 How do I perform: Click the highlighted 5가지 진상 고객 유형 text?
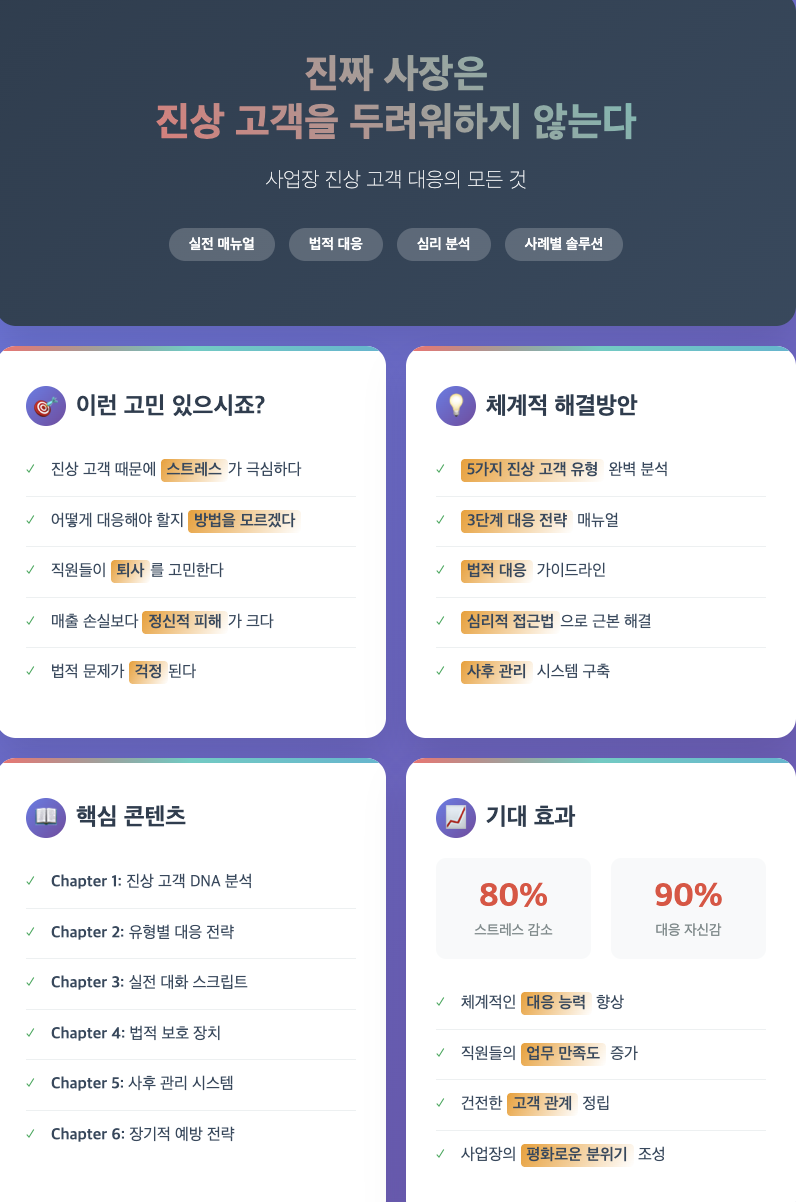pos(532,469)
